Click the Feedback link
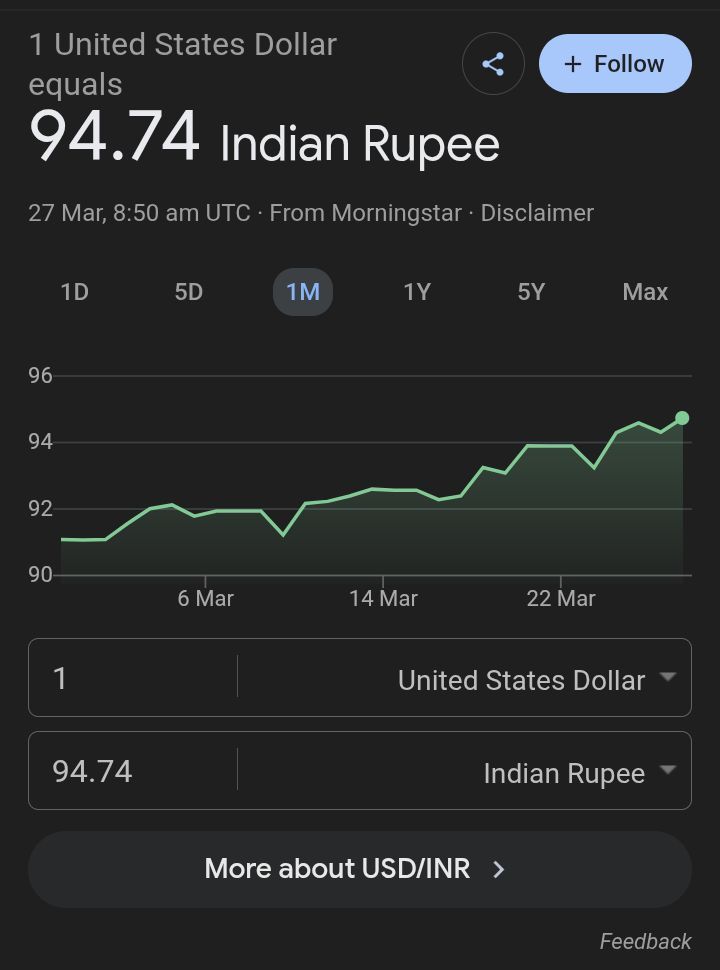Image resolution: width=720 pixels, height=970 pixels. [x=645, y=941]
